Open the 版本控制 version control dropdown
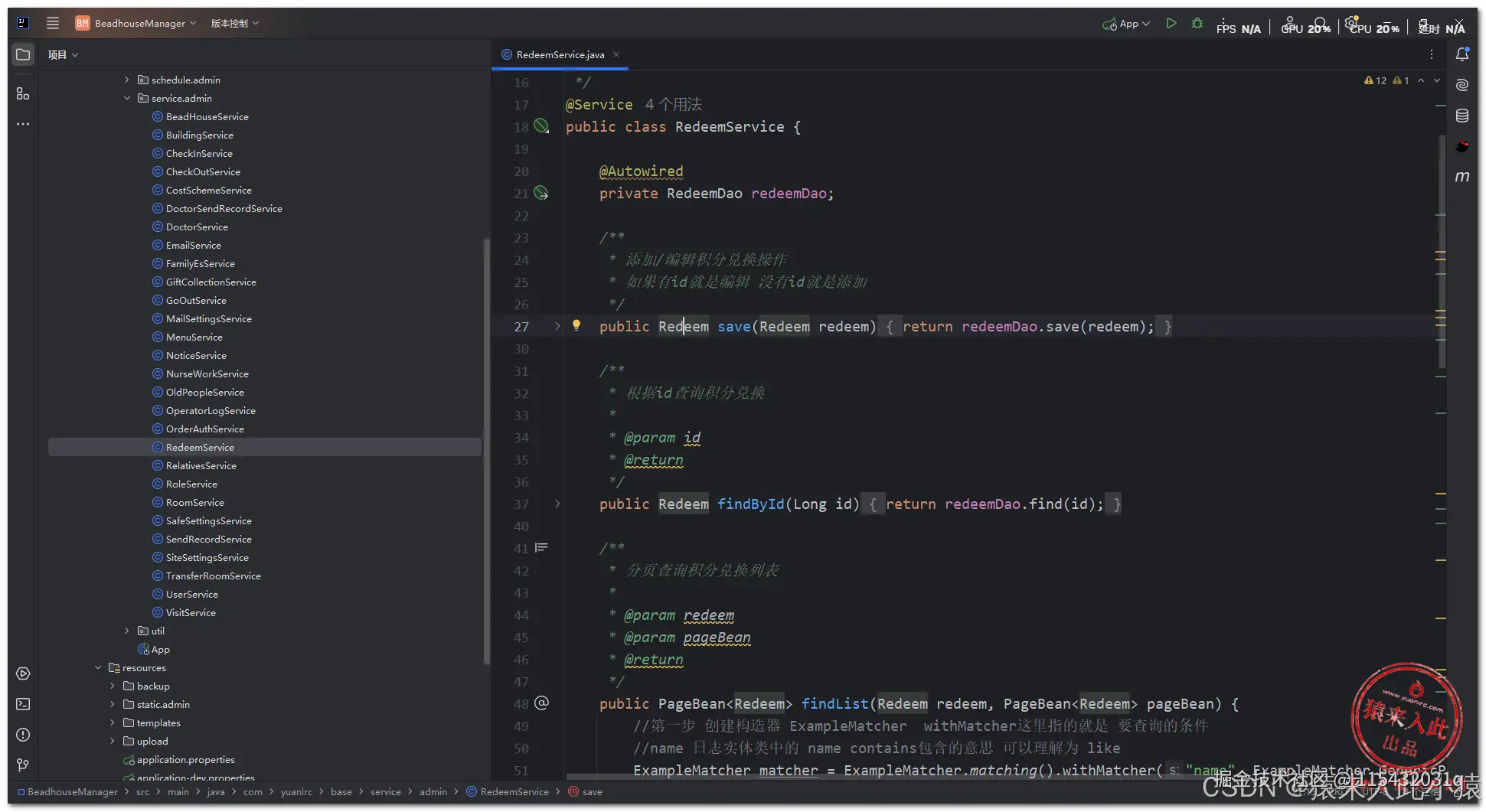 [x=235, y=23]
